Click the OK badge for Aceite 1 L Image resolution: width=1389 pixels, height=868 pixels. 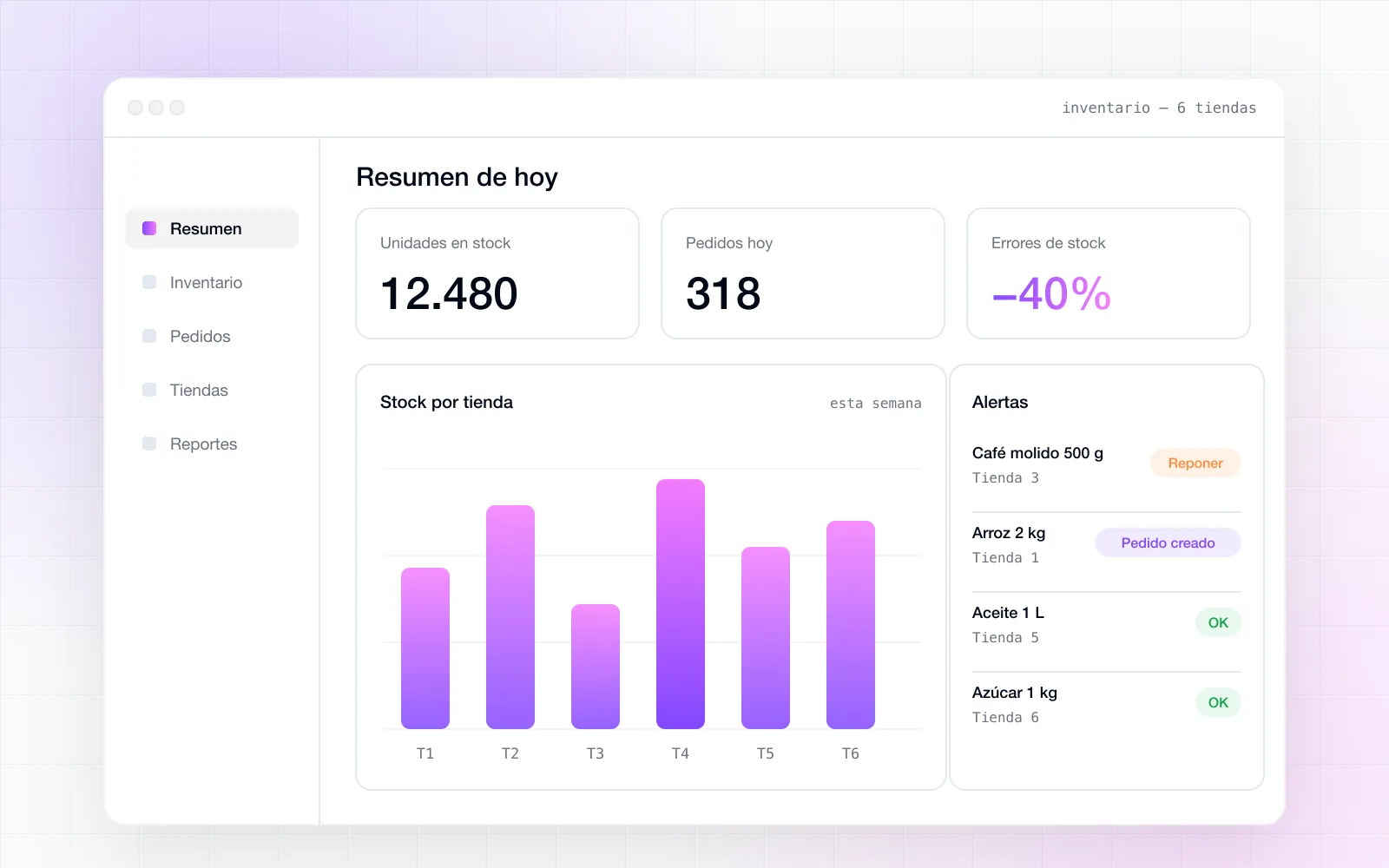coord(1218,622)
